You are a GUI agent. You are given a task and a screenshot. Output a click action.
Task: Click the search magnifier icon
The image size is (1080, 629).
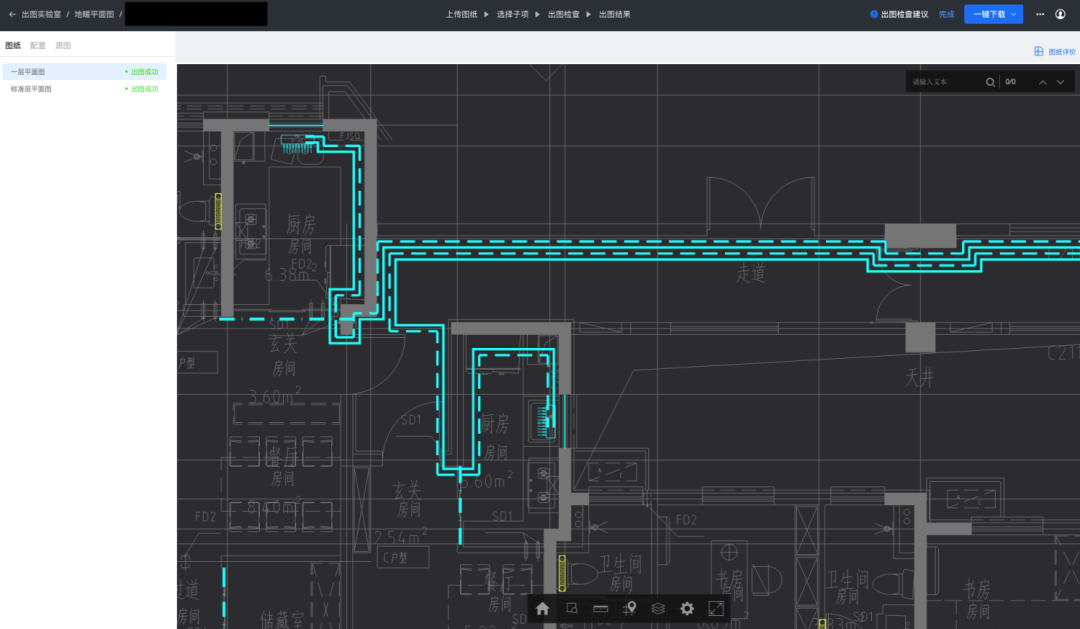tap(990, 82)
